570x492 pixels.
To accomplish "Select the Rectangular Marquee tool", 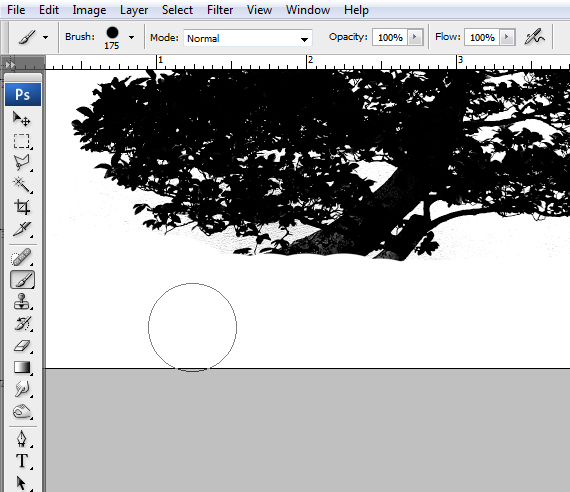I will [22, 141].
